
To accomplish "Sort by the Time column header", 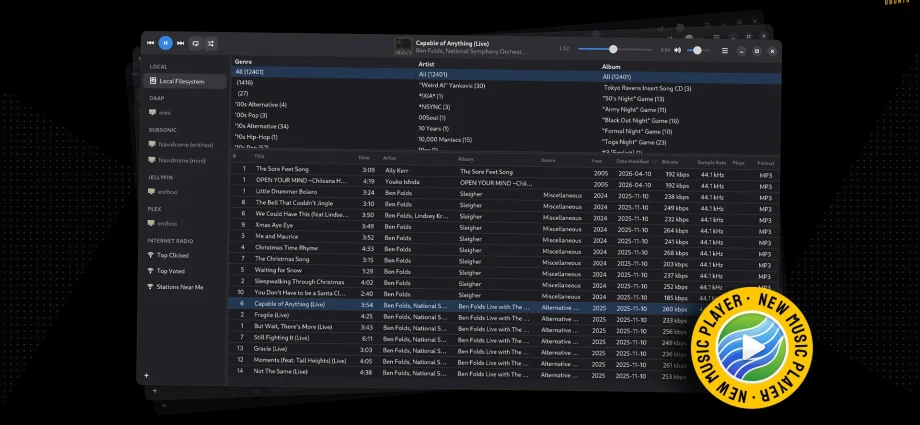I will point(364,158).
